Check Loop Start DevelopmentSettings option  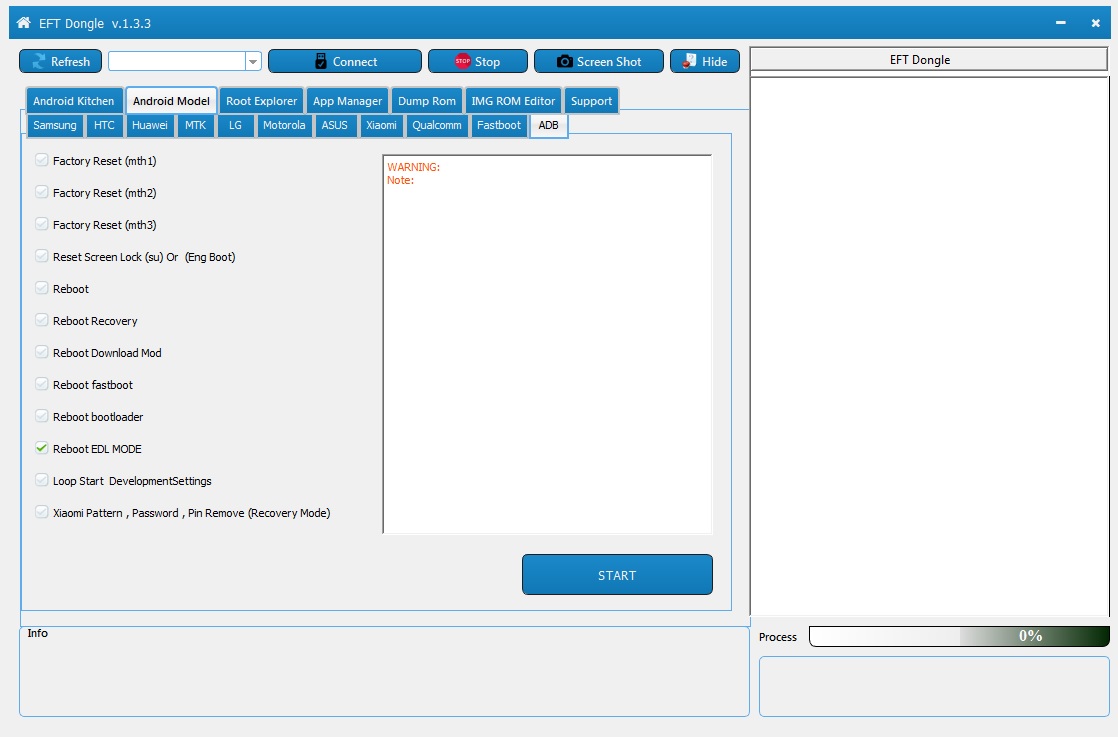pyautogui.click(x=42, y=480)
